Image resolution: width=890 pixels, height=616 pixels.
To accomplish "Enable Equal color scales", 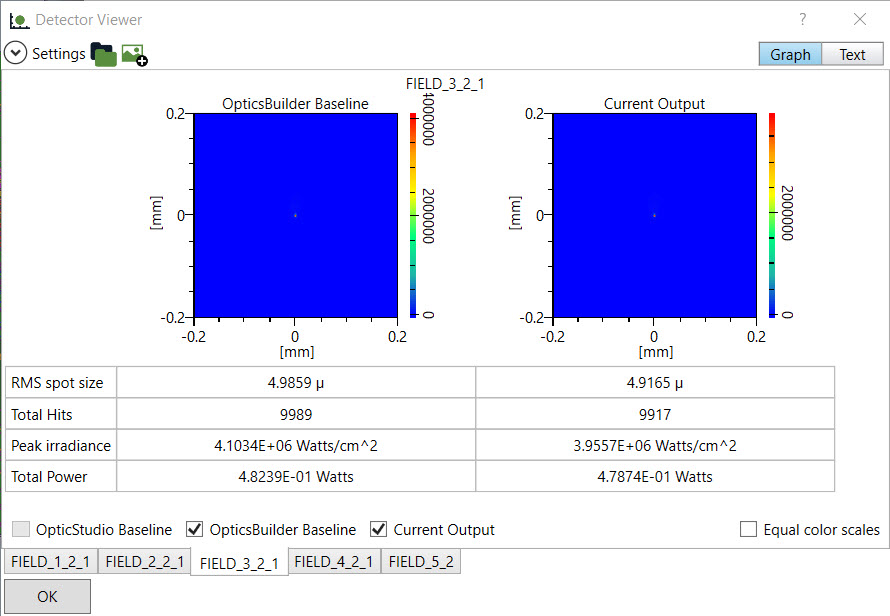I will (748, 530).
